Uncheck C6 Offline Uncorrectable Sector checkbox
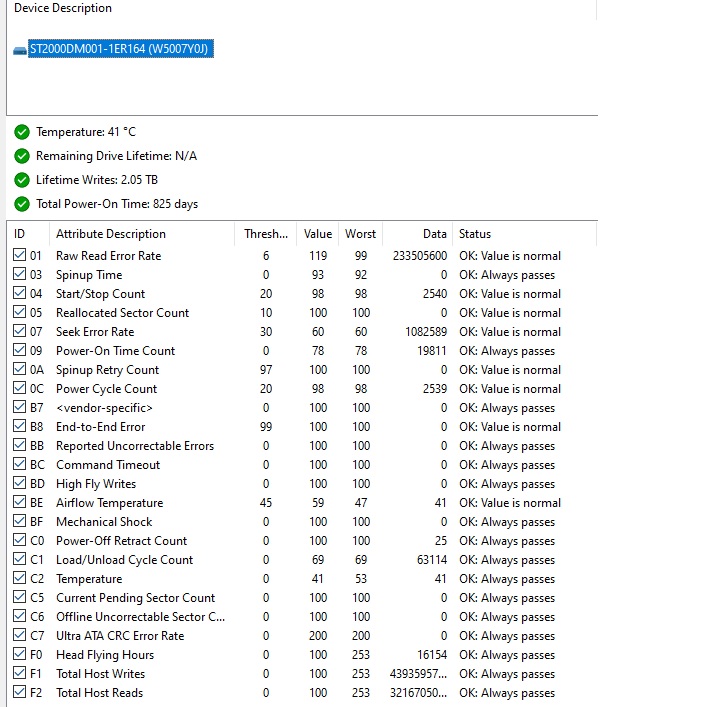The height and width of the screenshot is (707, 715). point(19,616)
